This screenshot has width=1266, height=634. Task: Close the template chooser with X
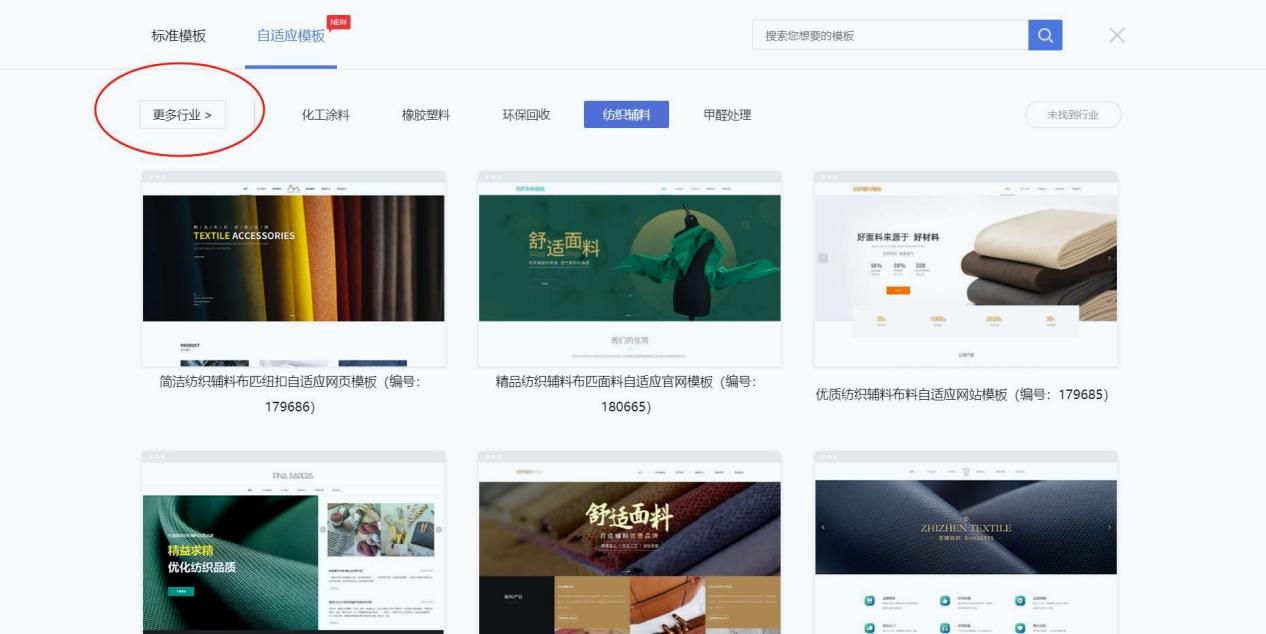coord(1117,35)
